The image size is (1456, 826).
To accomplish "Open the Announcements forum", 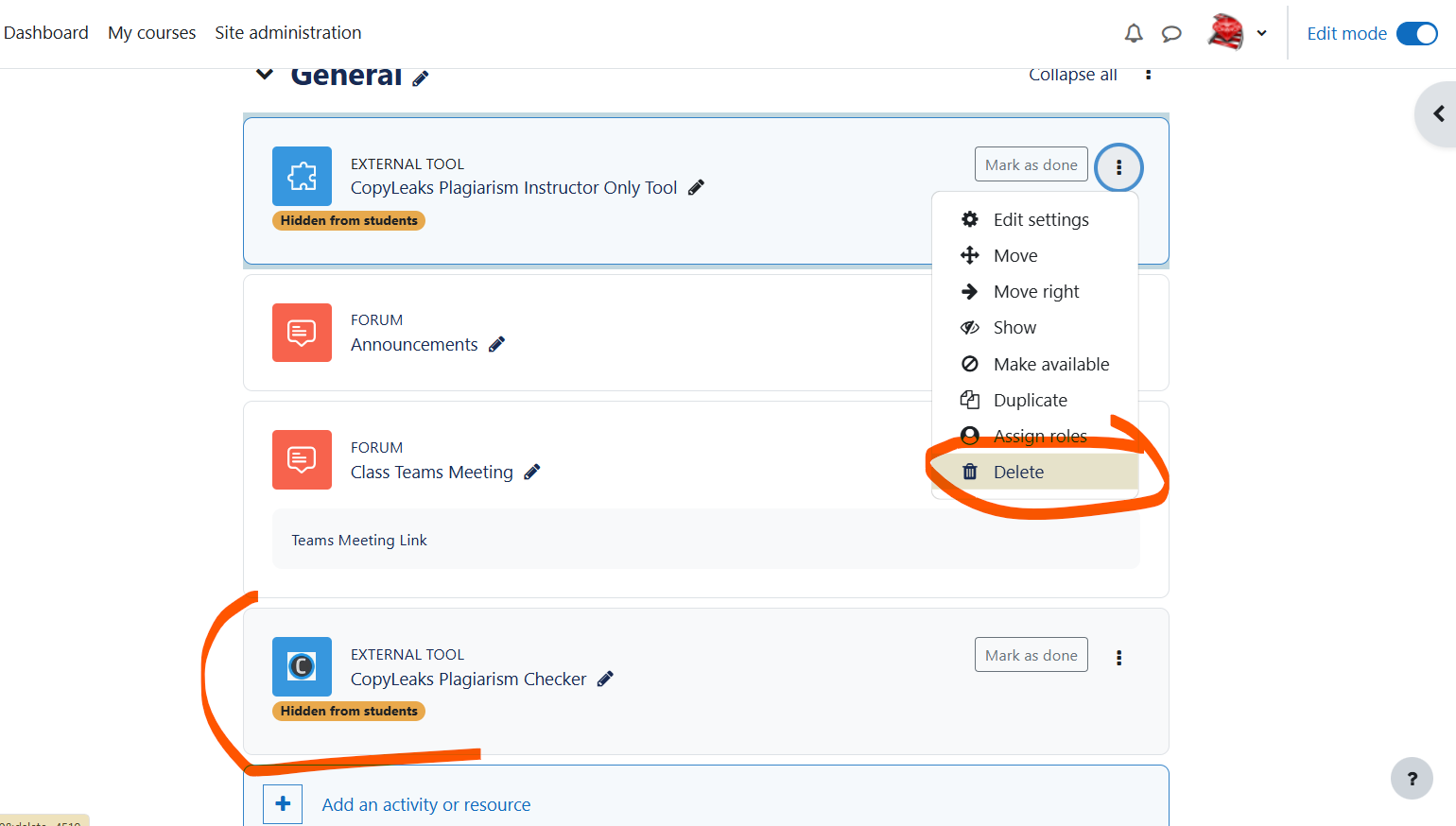I will coord(414,345).
